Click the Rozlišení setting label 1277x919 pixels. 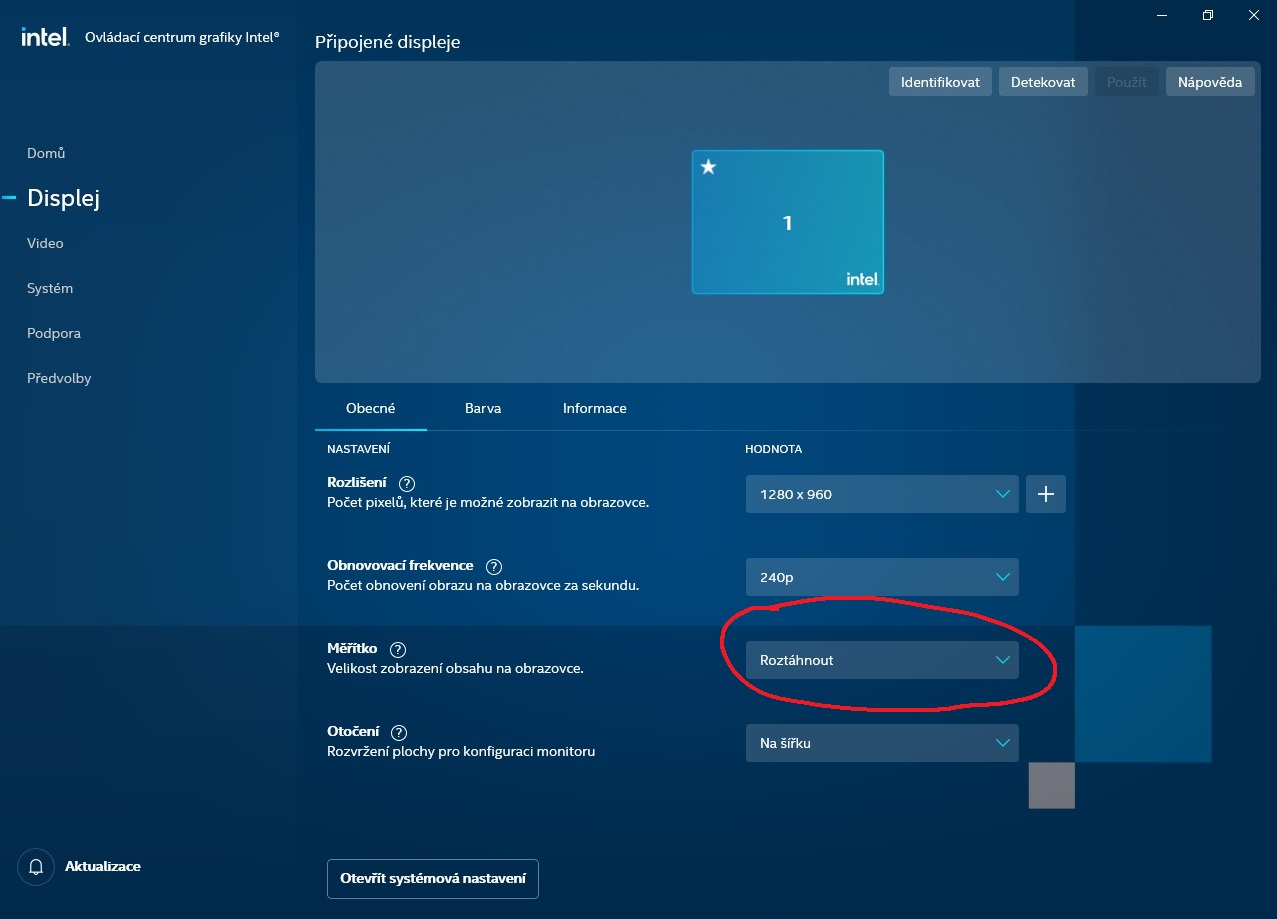357,483
